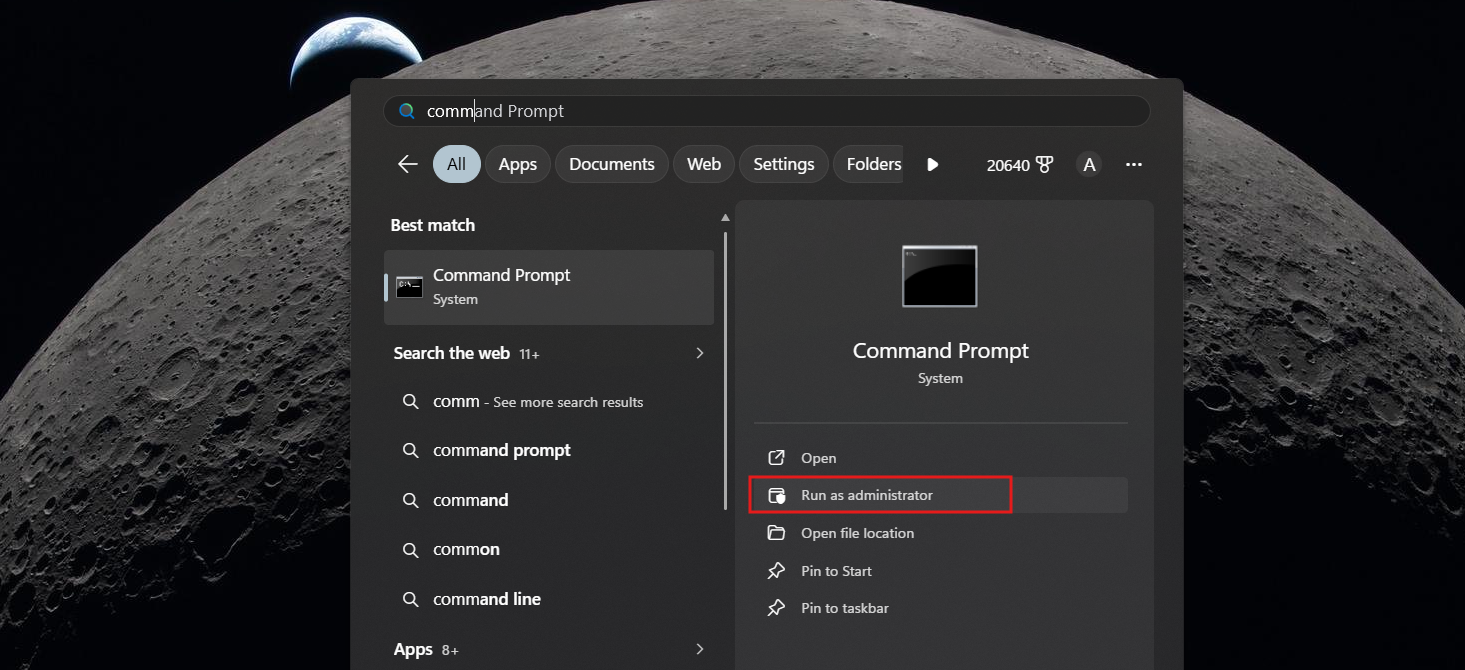
Task: Click the results list scroll-up arrow
Action: 725,217
